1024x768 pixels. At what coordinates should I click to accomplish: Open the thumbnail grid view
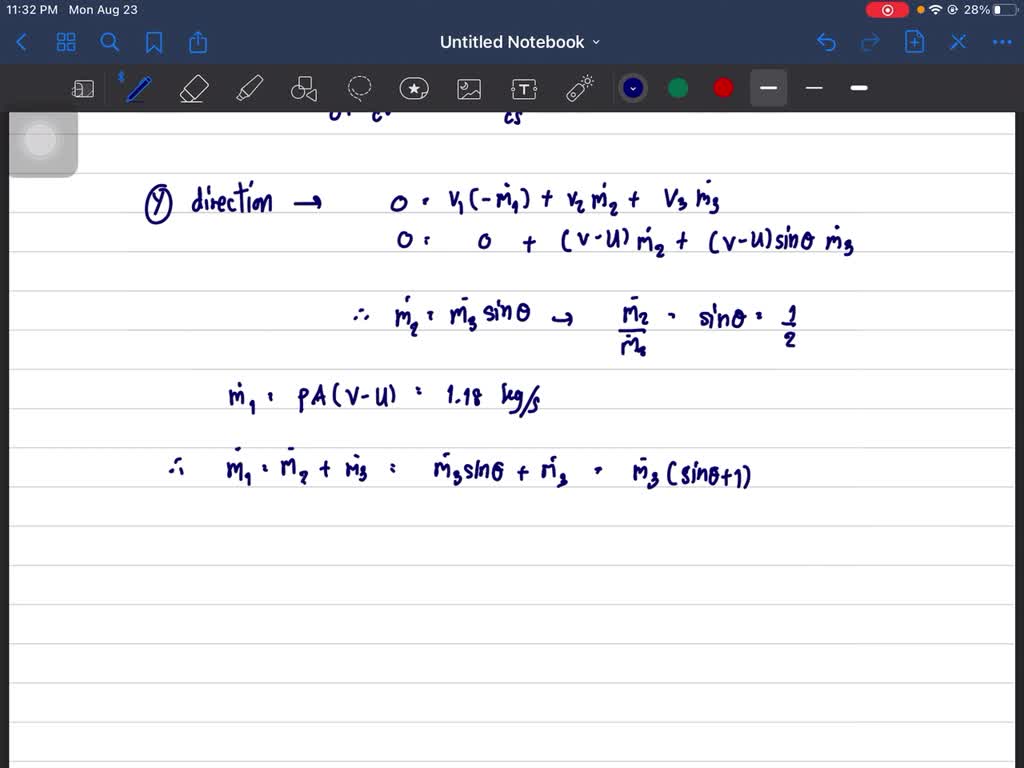pyautogui.click(x=66, y=42)
